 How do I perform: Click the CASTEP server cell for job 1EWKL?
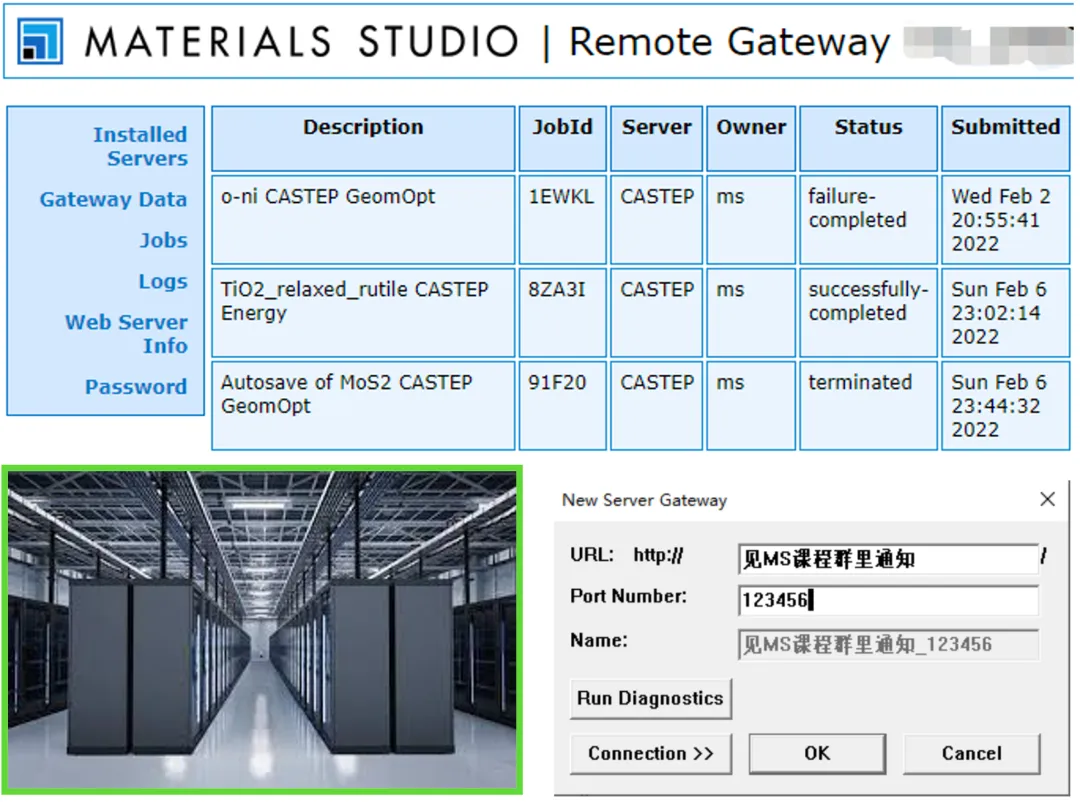click(656, 220)
